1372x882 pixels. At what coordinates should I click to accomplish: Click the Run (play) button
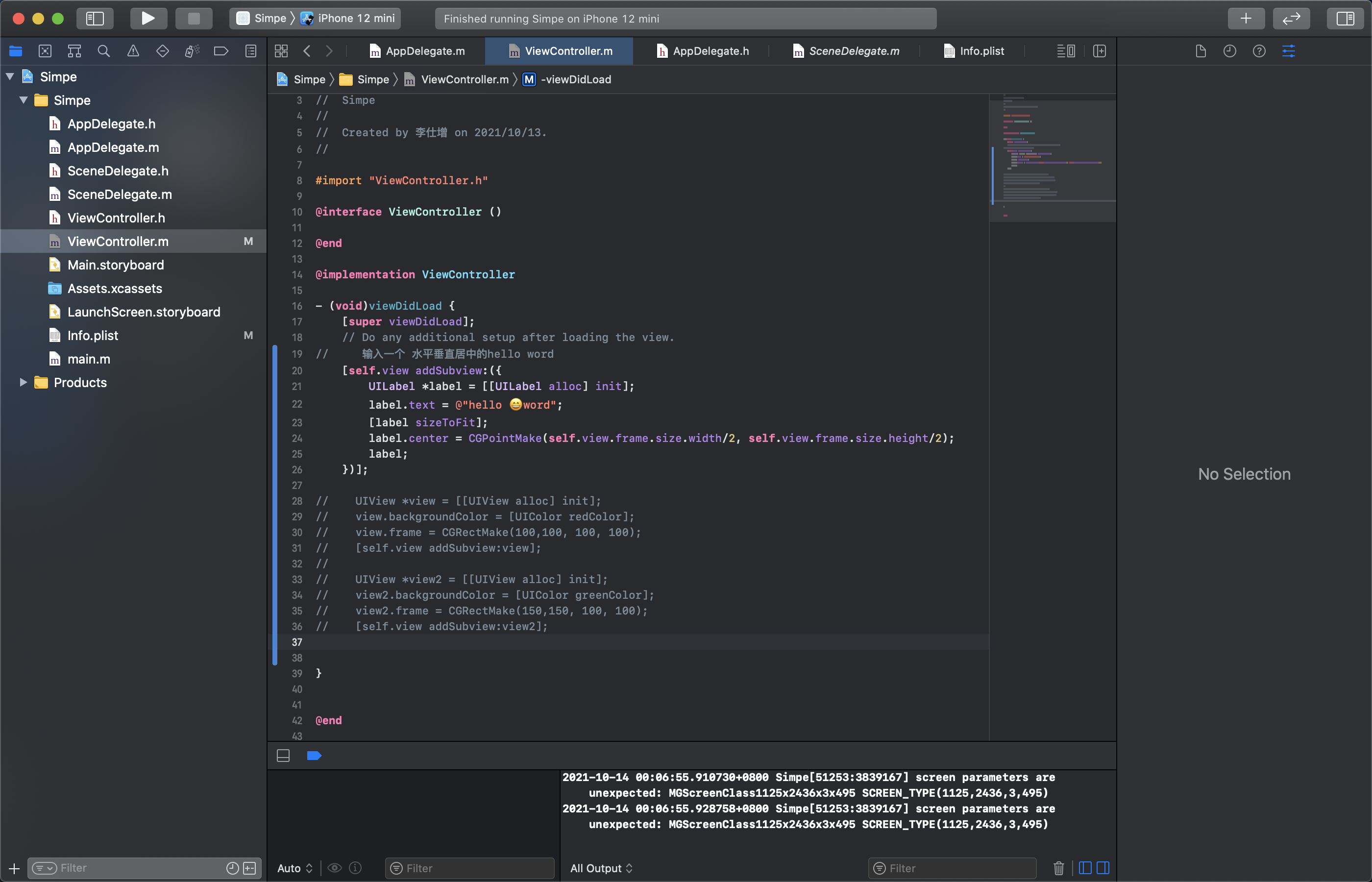(x=148, y=18)
